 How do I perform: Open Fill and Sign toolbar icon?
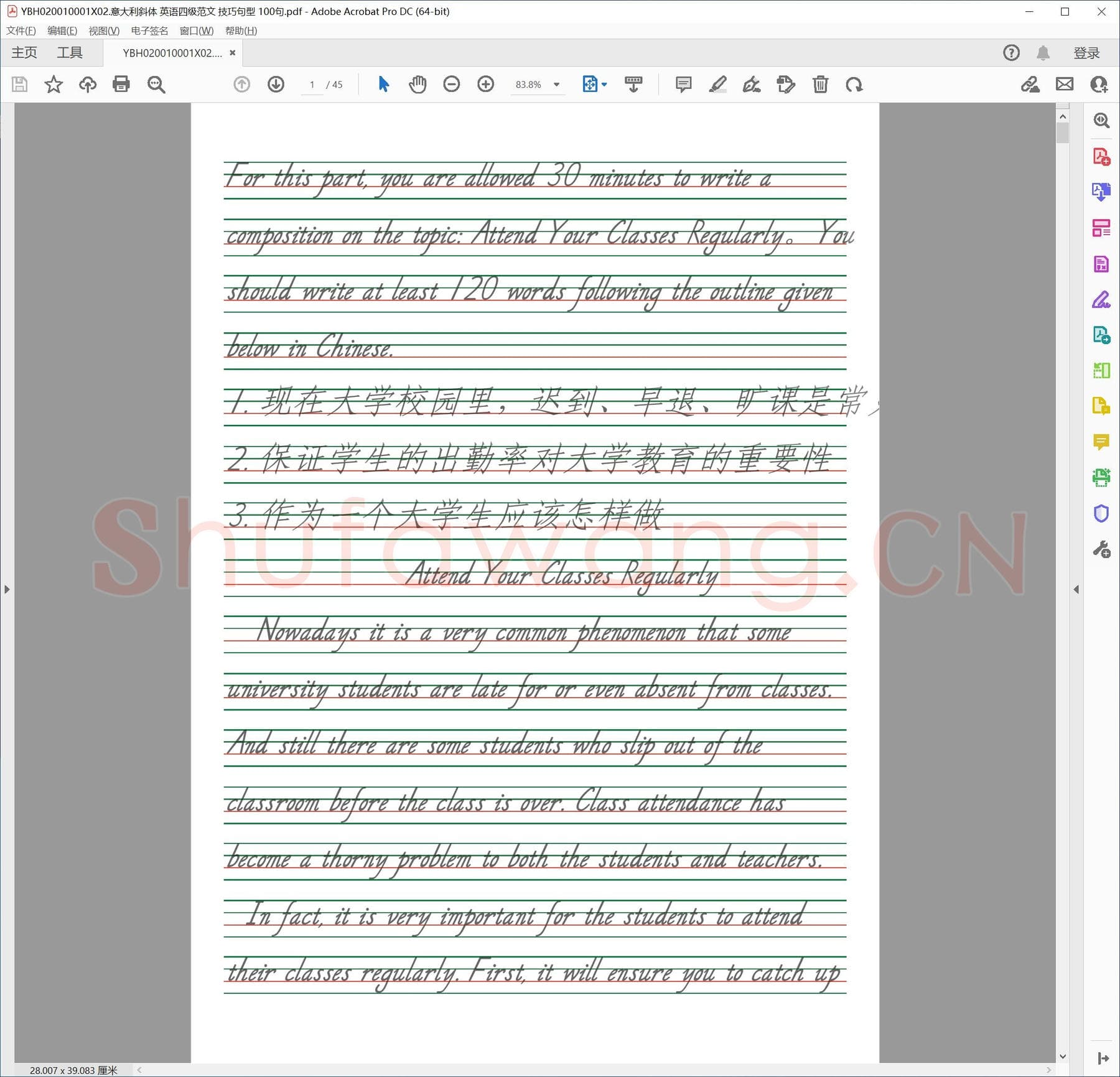(1030, 84)
